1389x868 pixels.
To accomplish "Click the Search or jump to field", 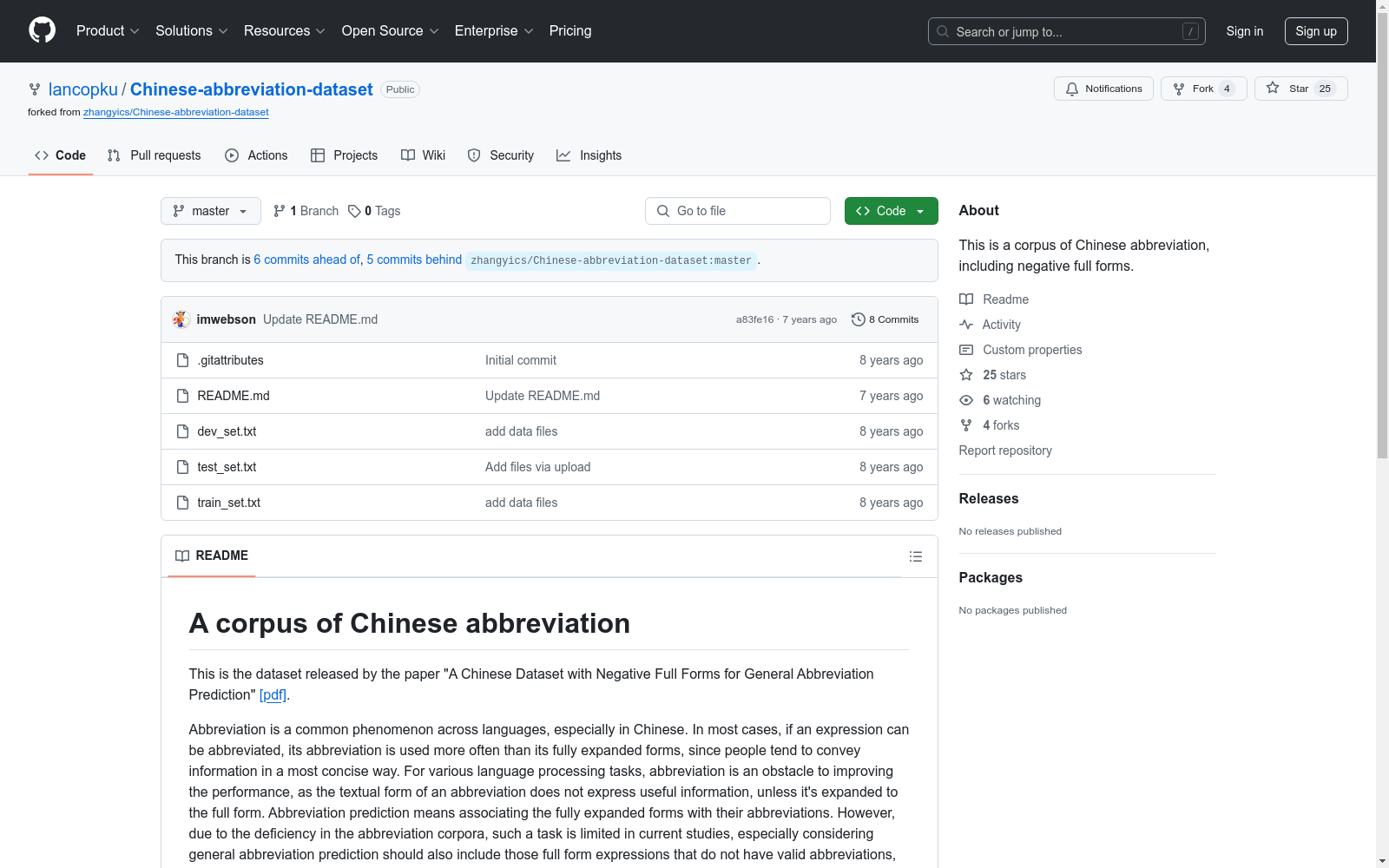I will coord(1067,31).
